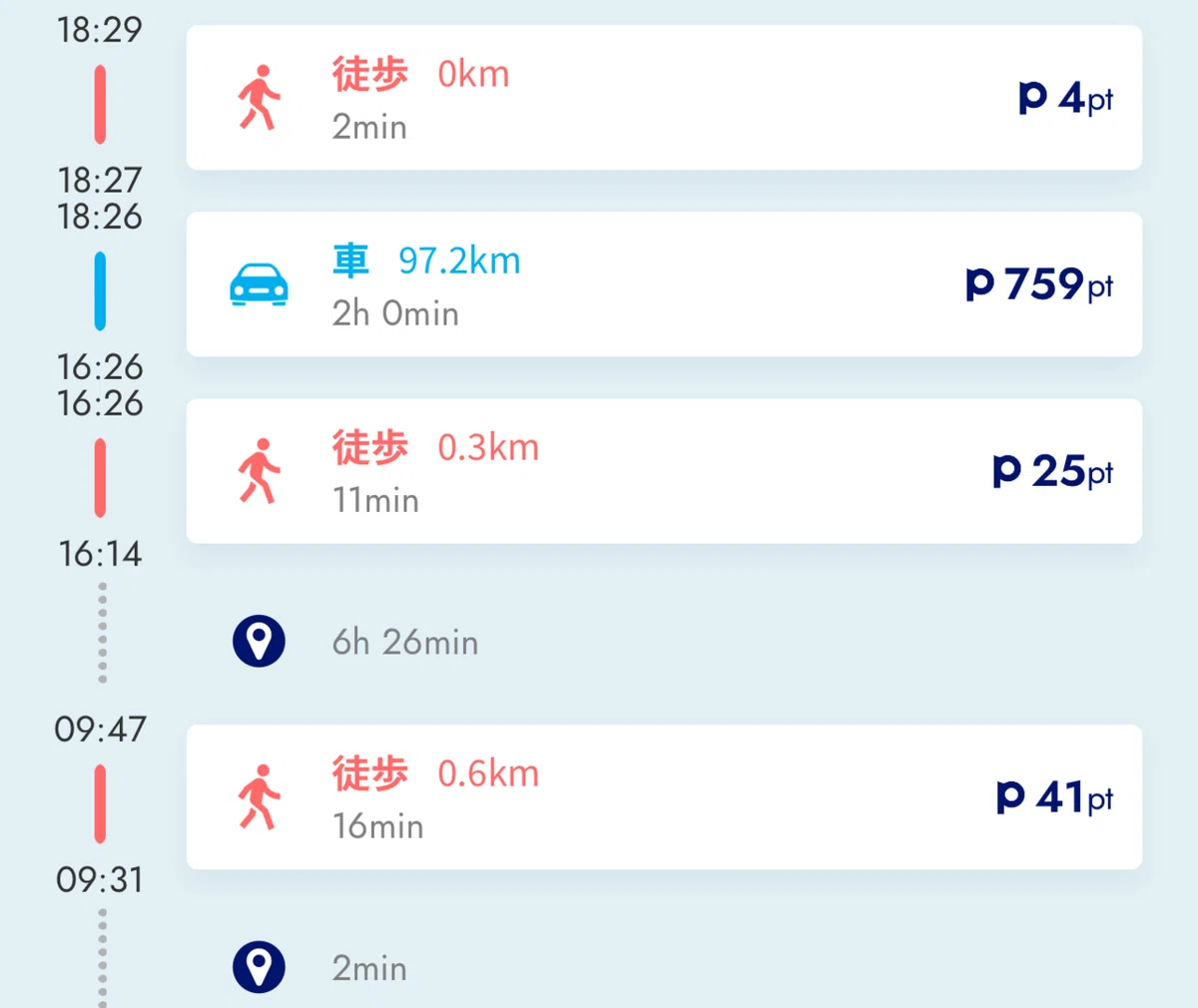Tap the blue timeline bar for car segment

[100, 291]
